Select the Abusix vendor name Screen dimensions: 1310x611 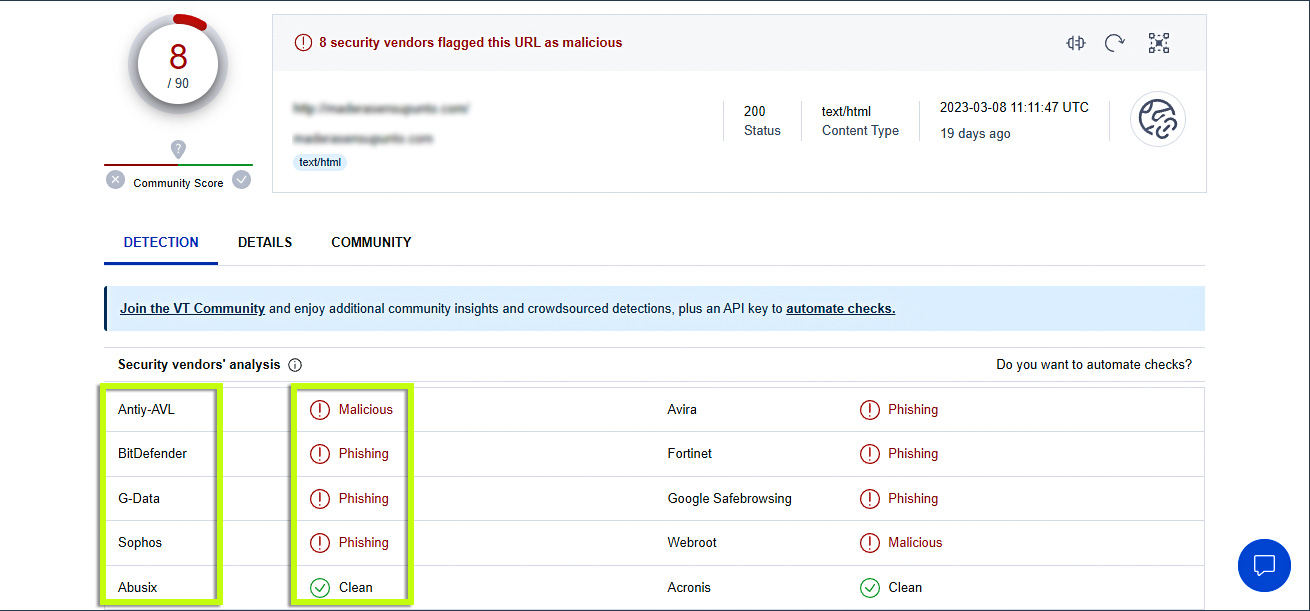tap(138, 587)
